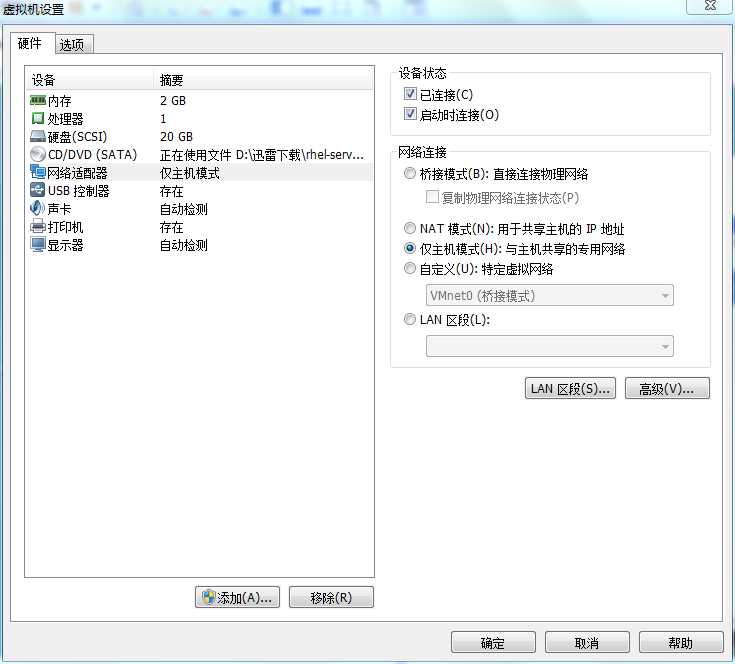The width and height of the screenshot is (735, 664).
Task: Click the 20 GB disk summary
Action: coord(176,136)
